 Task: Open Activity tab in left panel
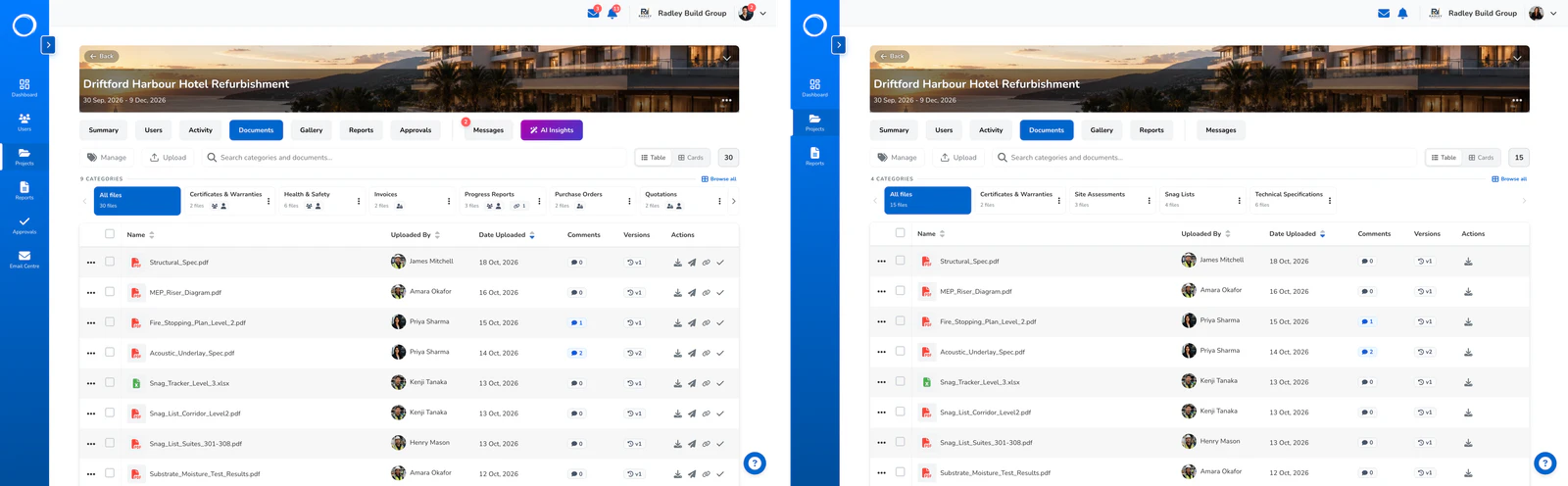pyautogui.click(x=201, y=130)
